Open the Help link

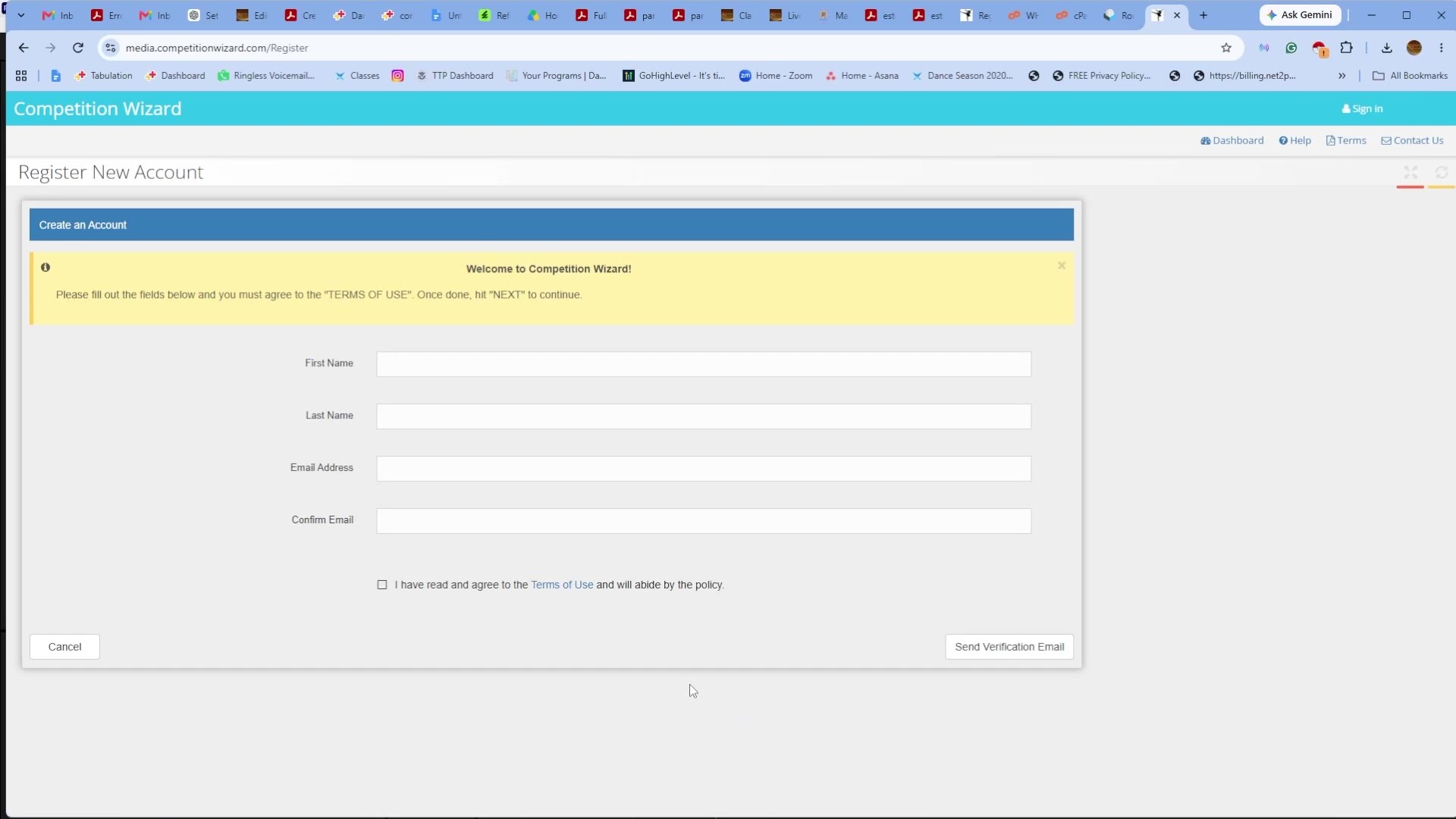(1294, 140)
